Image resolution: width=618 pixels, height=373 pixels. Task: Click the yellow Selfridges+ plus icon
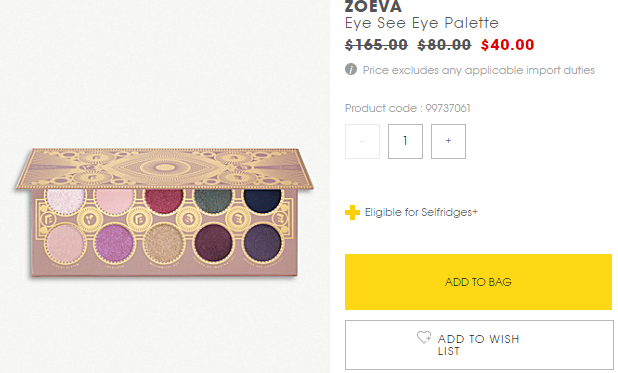(352, 213)
